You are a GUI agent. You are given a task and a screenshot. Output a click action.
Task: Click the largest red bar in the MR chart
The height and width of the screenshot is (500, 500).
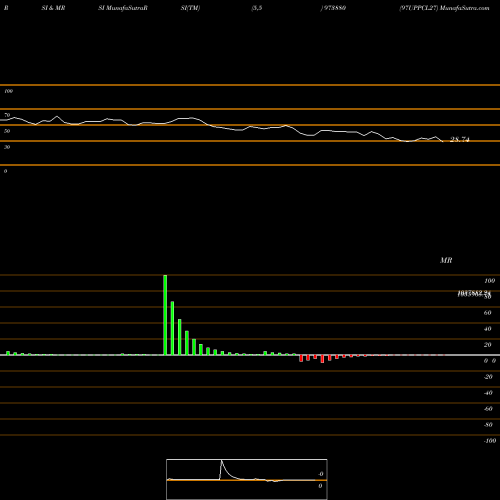point(322,359)
